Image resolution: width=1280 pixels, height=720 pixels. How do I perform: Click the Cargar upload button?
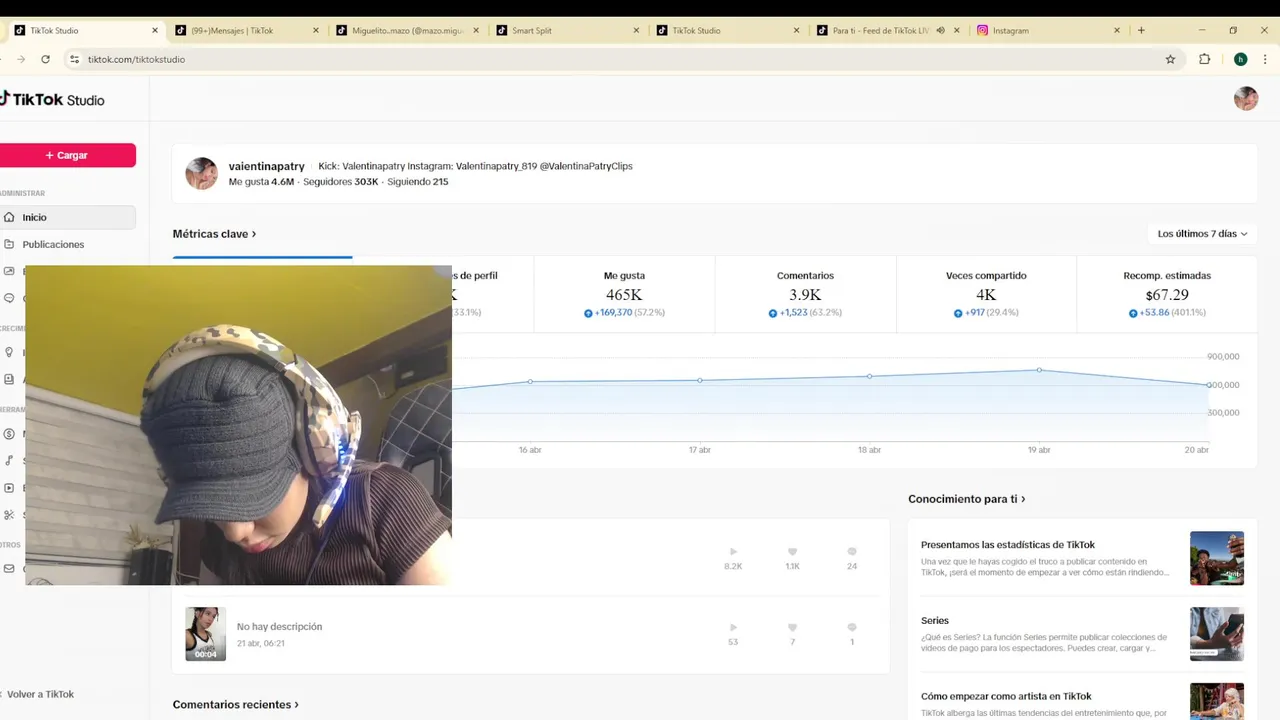tap(66, 155)
